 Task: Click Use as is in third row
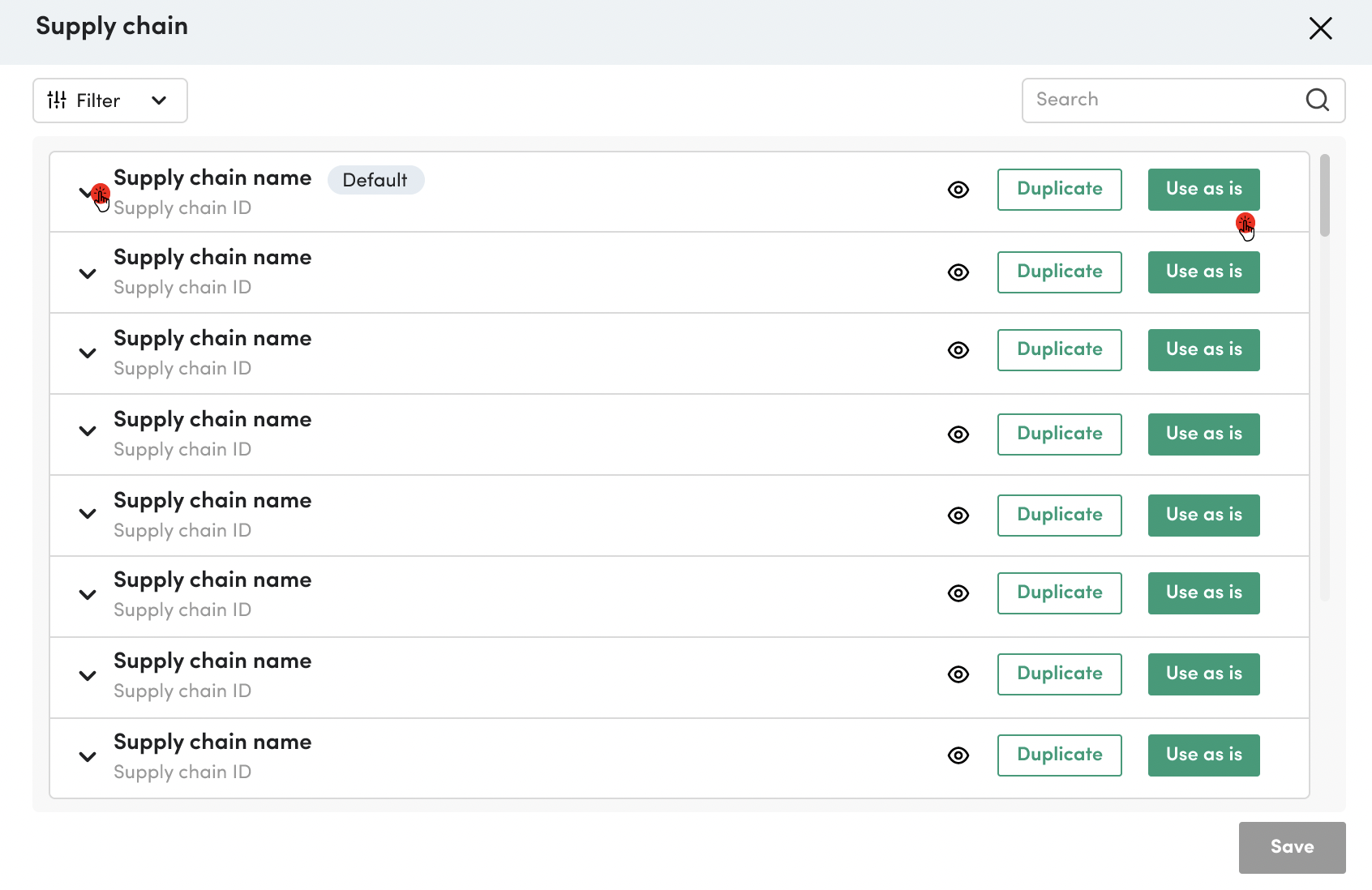click(1204, 350)
